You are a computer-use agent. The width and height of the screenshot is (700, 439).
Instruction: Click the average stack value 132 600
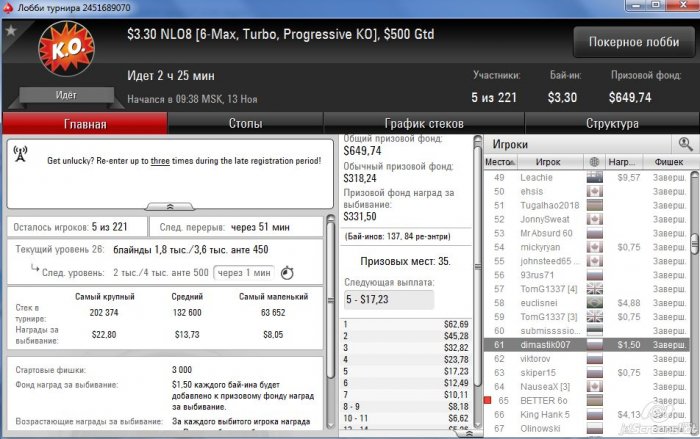click(x=187, y=313)
